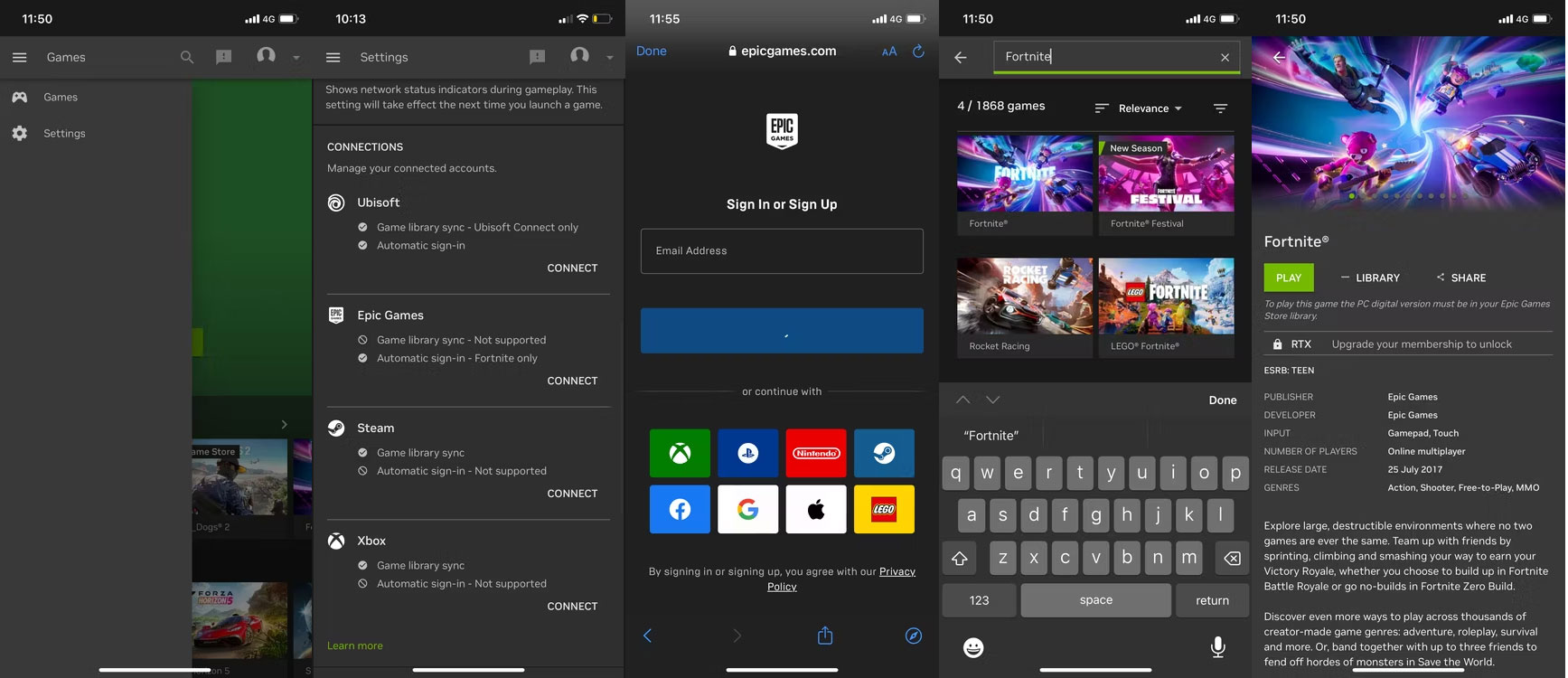Click CONNECT for Xbox
Viewport: 1568px width, 678px height.
pyautogui.click(x=572, y=607)
